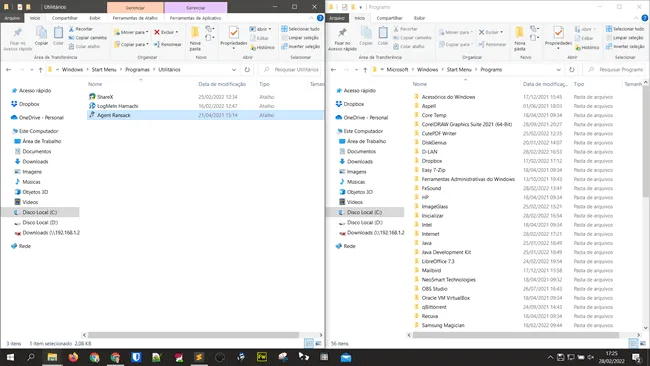Click Copiar icon in the Utilitários window ribbon
This screenshot has height=366, width=650.
[41, 35]
